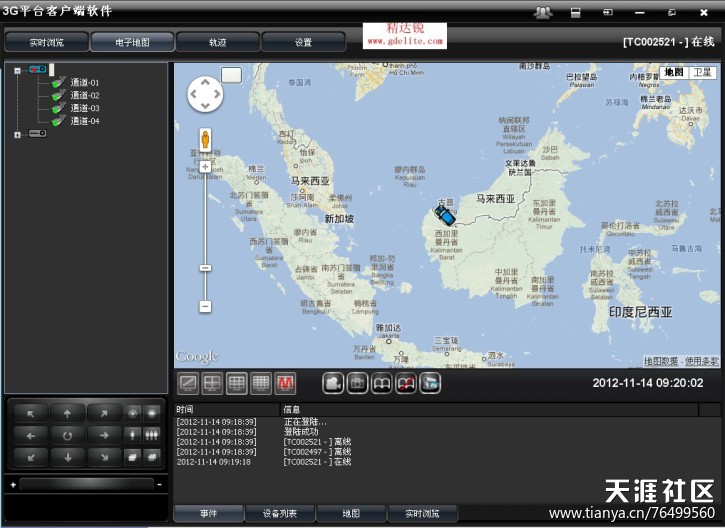This screenshot has height=528, width=725.
Task: Move PTZ camera down-right
Action: pos(104,457)
